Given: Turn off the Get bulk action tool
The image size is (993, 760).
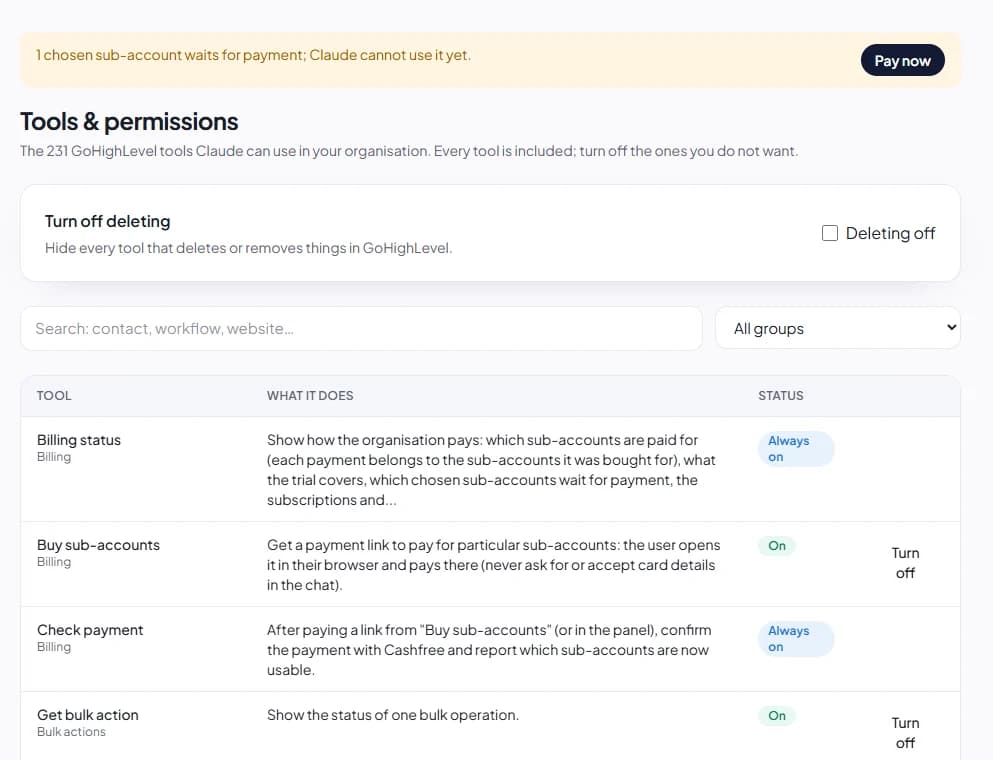Looking at the screenshot, I should coord(905,733).
